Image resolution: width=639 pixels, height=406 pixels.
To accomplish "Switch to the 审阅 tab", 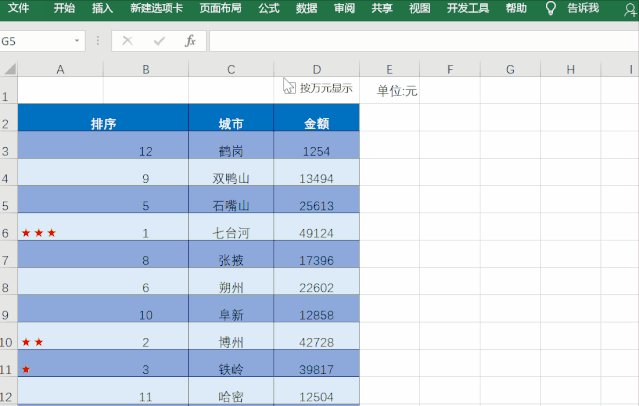I will point(344,8).
